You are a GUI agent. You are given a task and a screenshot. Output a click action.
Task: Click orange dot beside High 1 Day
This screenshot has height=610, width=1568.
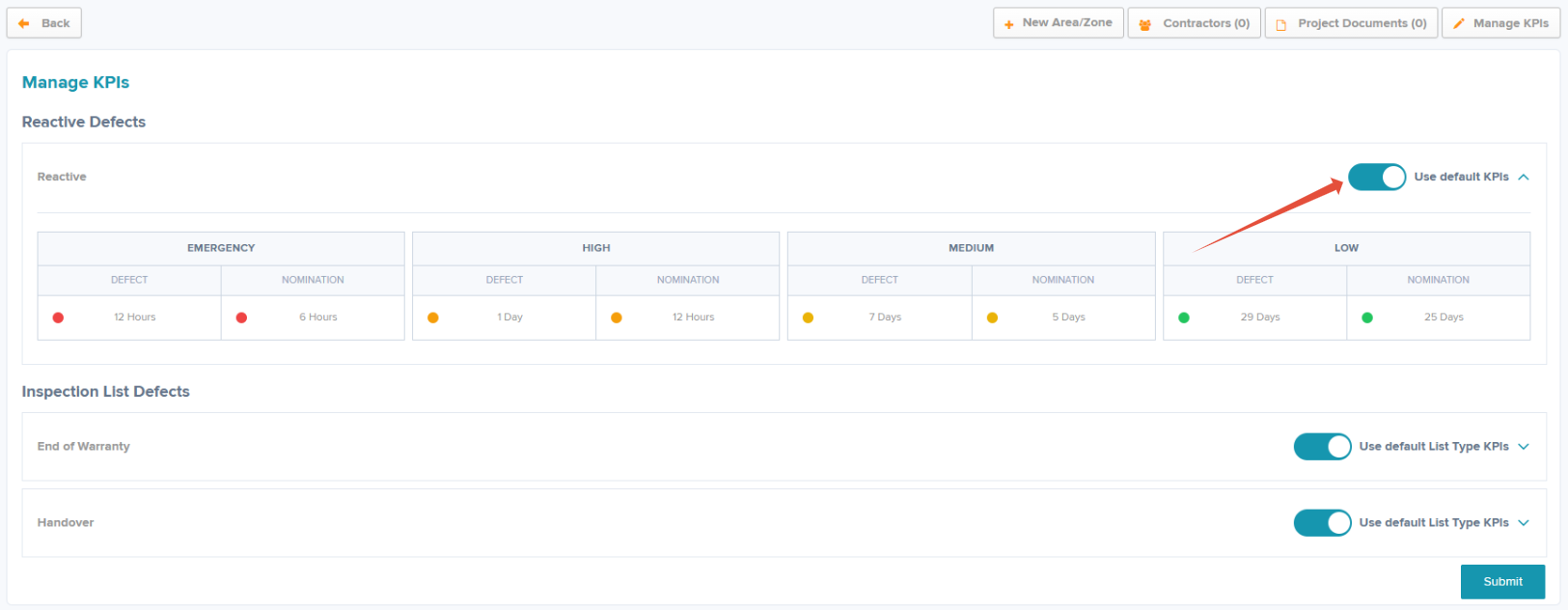(x=433, y=318)
